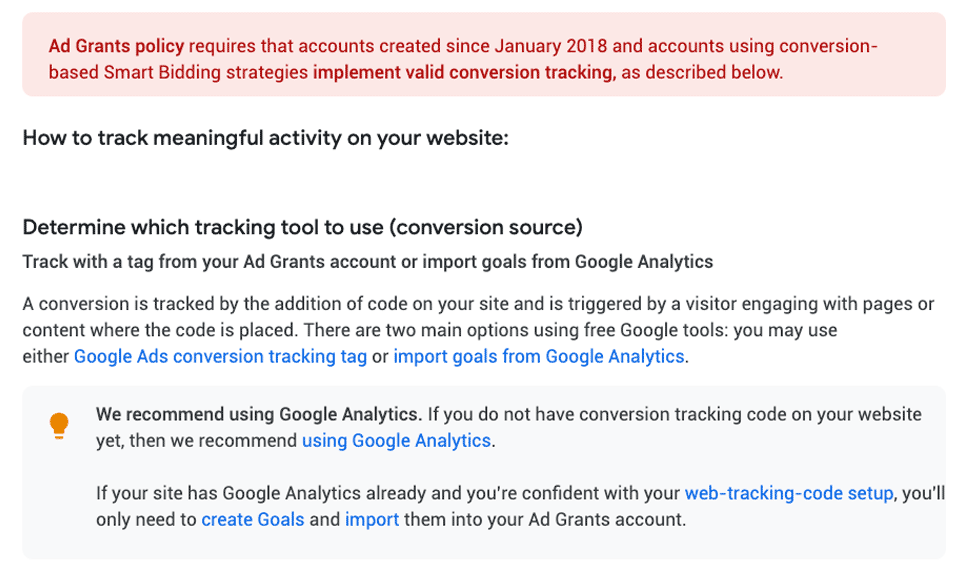Image resolution: width=967 pixels, height=571 pixels.
Task: Click the Smart Bidding strategies text
Action: (206, 72)
